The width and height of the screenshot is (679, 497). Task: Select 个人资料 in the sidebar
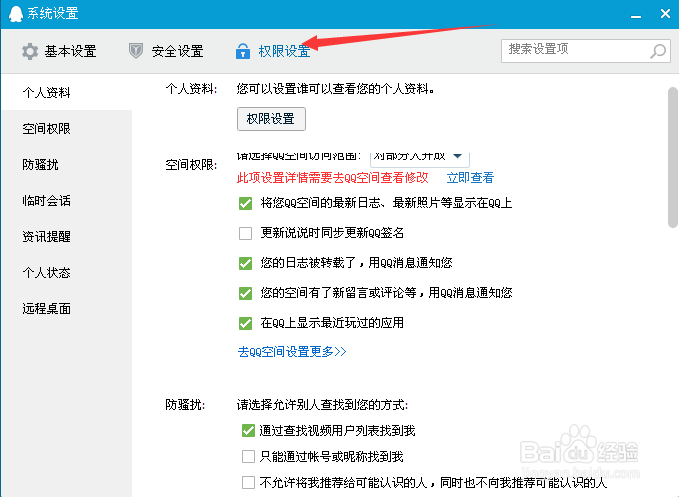pyautogui.click(x=67, y=92)
